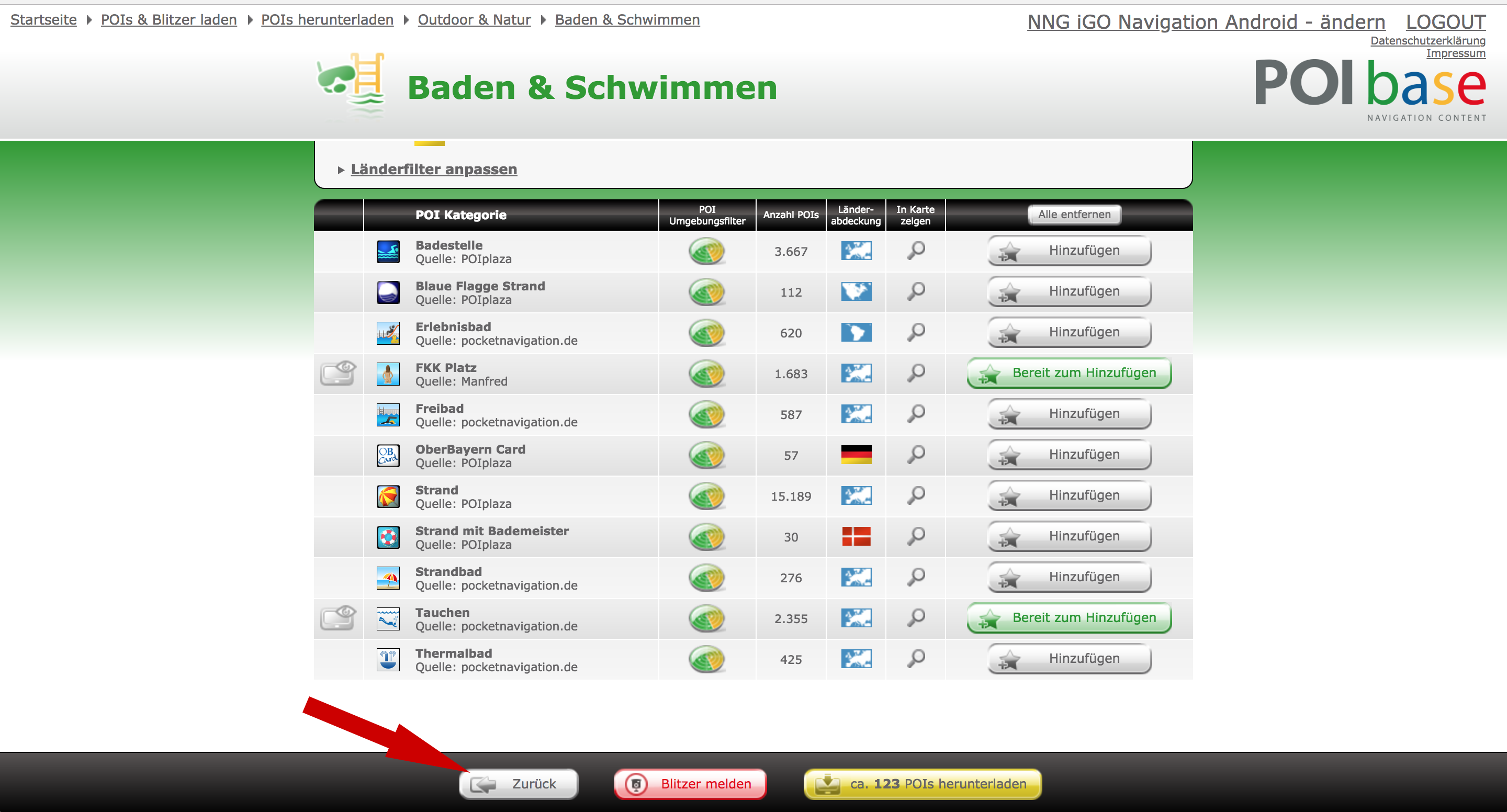Viewport: 1507px width, 812px height.
Task: Go to Outdoor & Natur breadcrumb
Action: 474,20
